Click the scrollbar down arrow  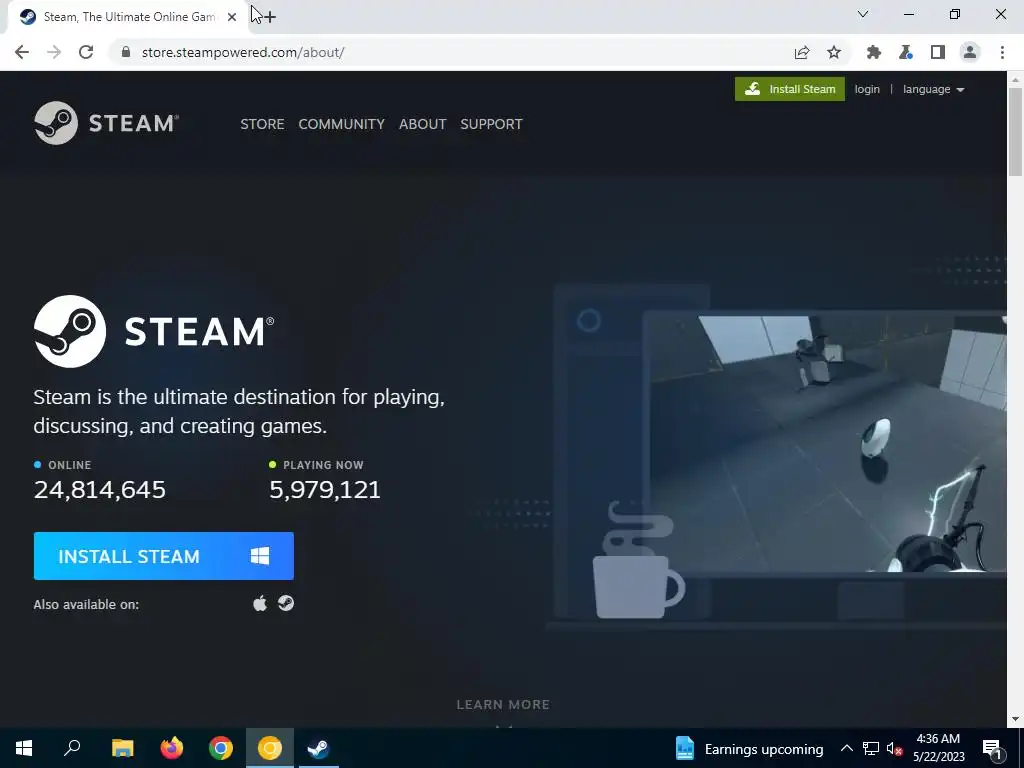point(1015,719)
